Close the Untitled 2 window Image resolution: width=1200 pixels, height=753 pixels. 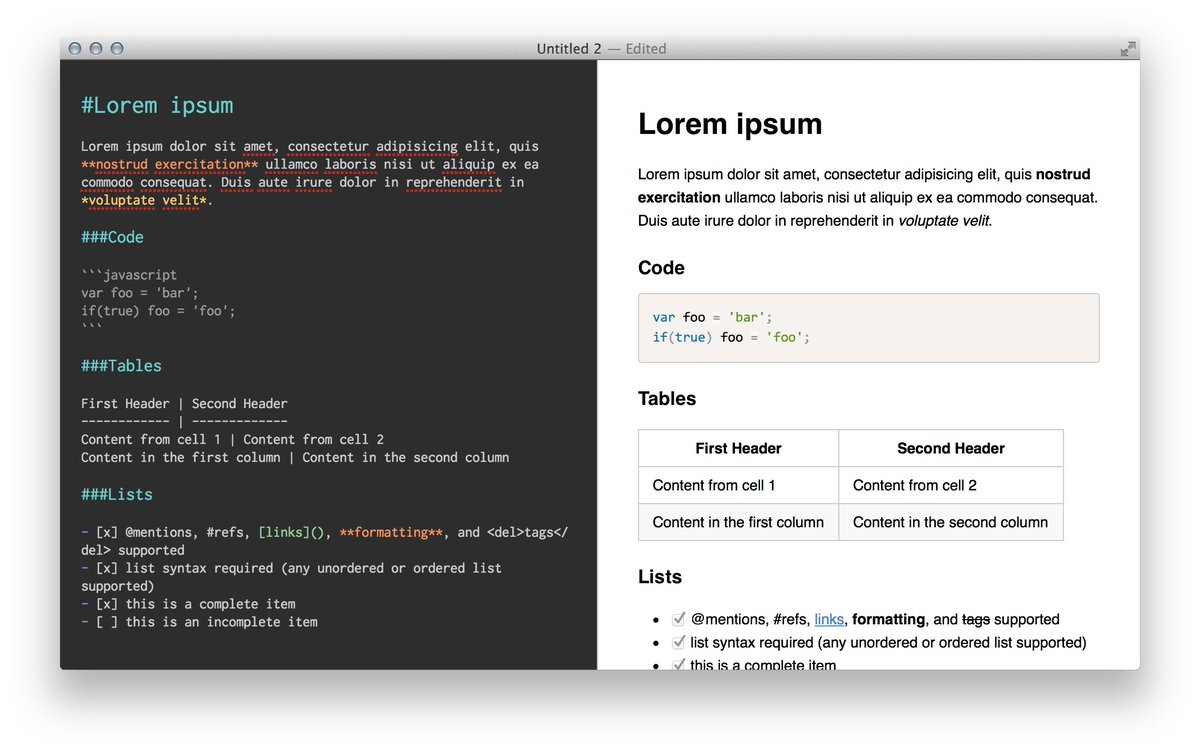click(x=75, y=48)
